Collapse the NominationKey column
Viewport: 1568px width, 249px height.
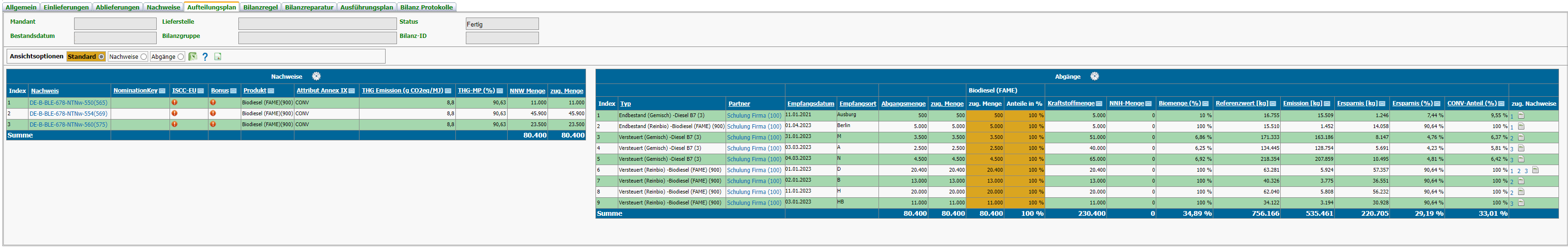pyautogui.click(x=162, y=91)
